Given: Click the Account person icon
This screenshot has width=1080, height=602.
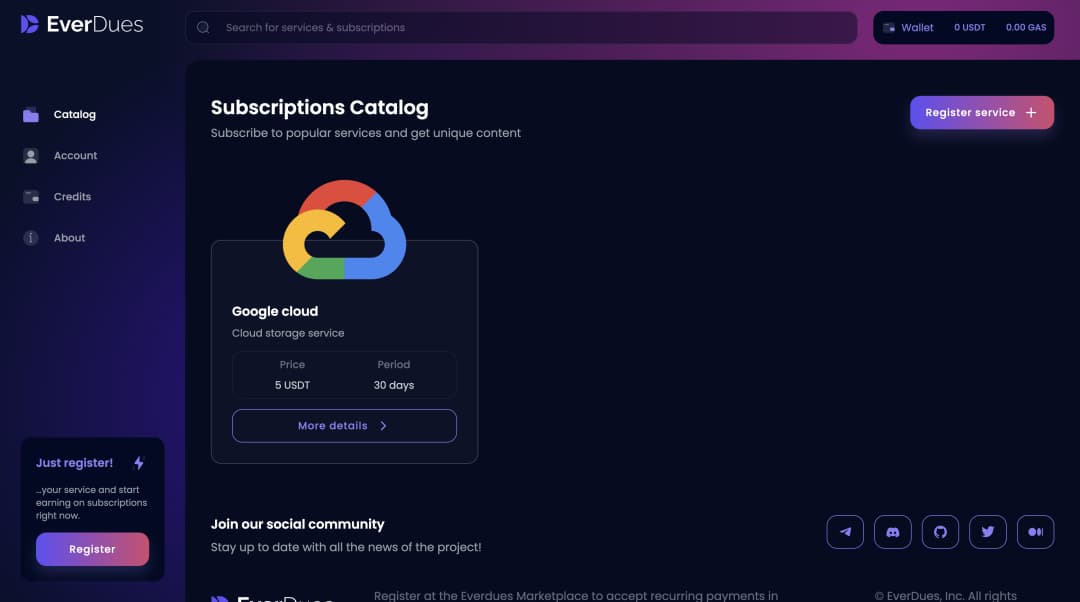Looking at the screenshot, I should 30,156.
